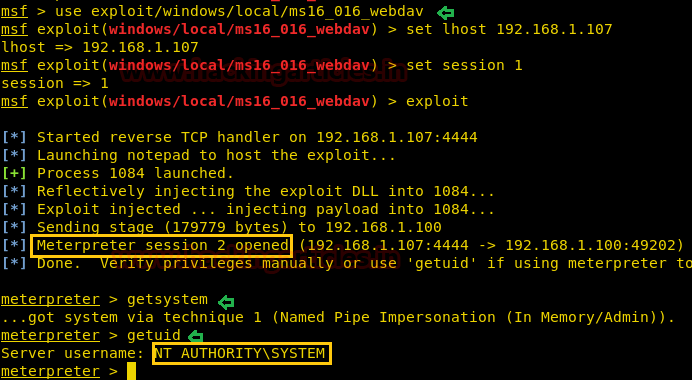Click the 'getuid' command text
Viewport: 692px width, 380px height.
pos(154,335)
